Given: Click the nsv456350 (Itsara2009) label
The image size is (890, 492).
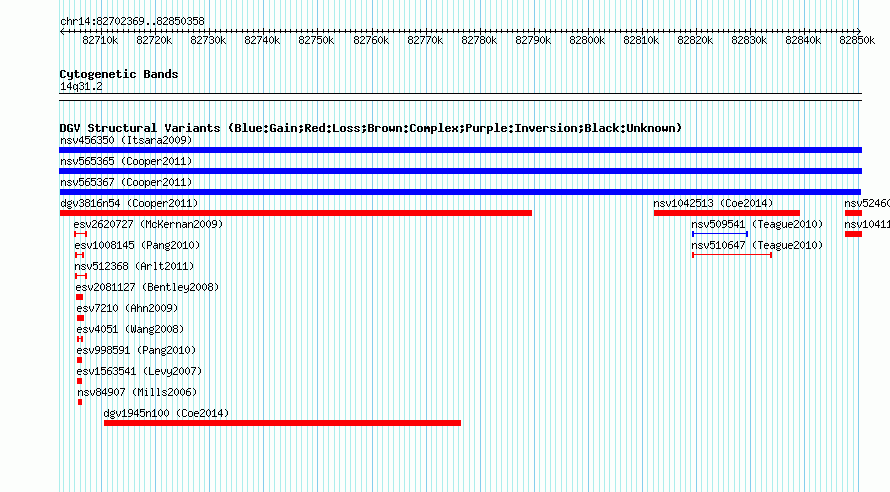Looking at the screenshot, I should click(x=126, y=140).
